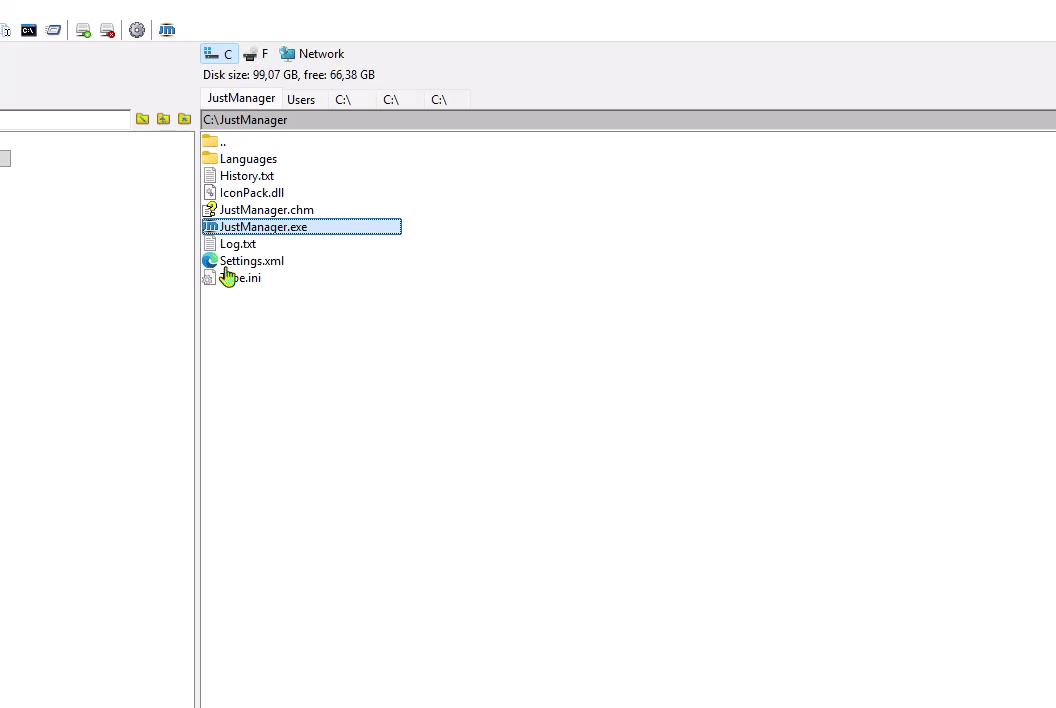Screen dimensions: 1056x708
Task: Select drive F button
Action: coord(256,54)
